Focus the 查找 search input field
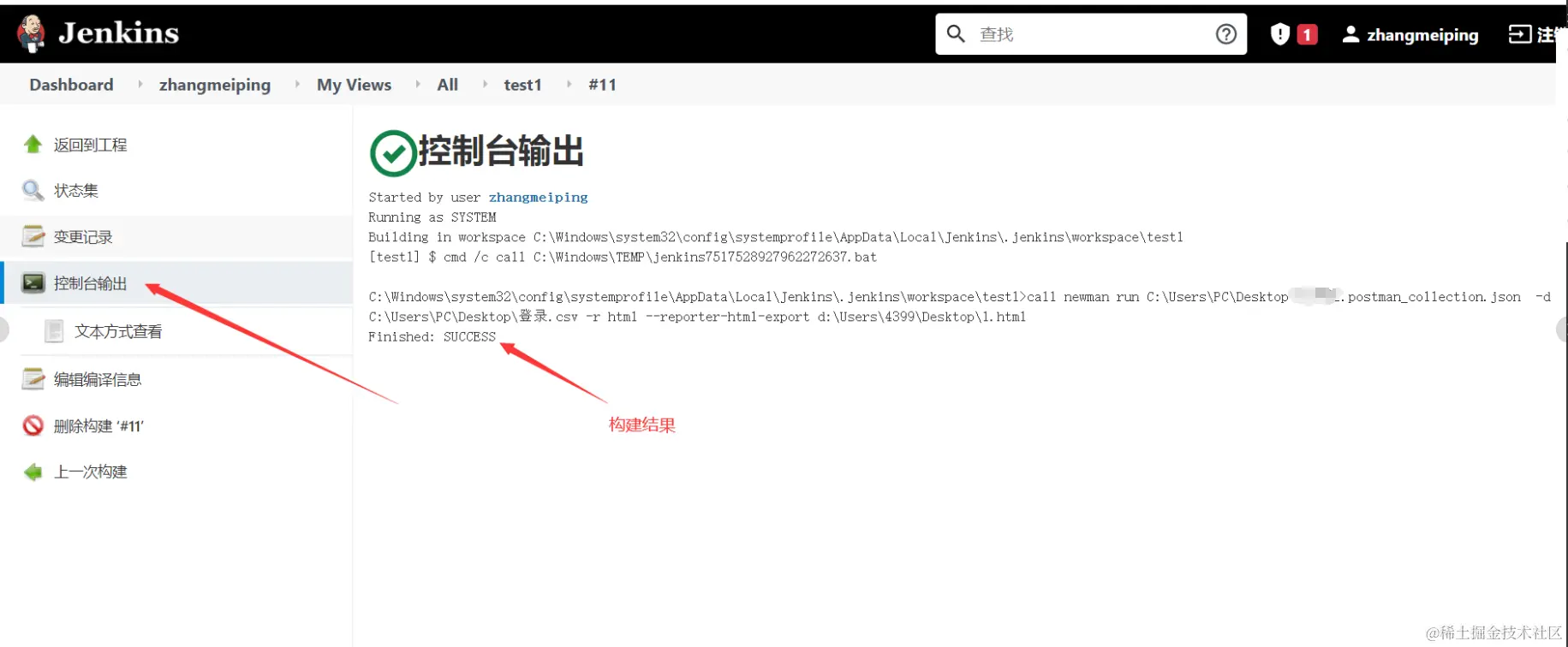The width and height of the screenshot is (1568, 647). (x=1091, y=34)
